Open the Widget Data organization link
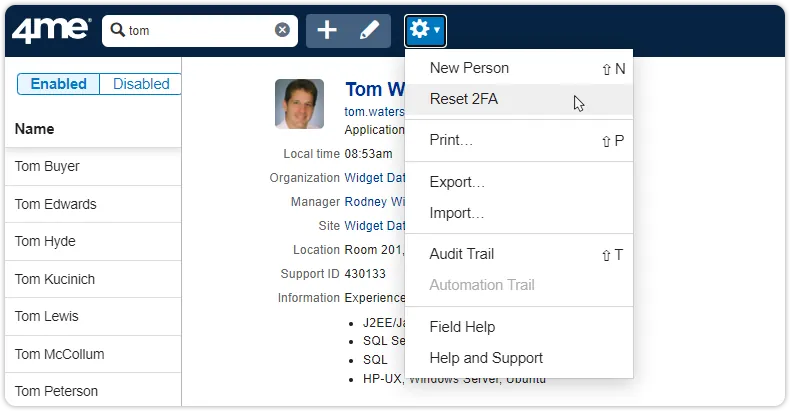The image size is (790, 411). (374, 178)
